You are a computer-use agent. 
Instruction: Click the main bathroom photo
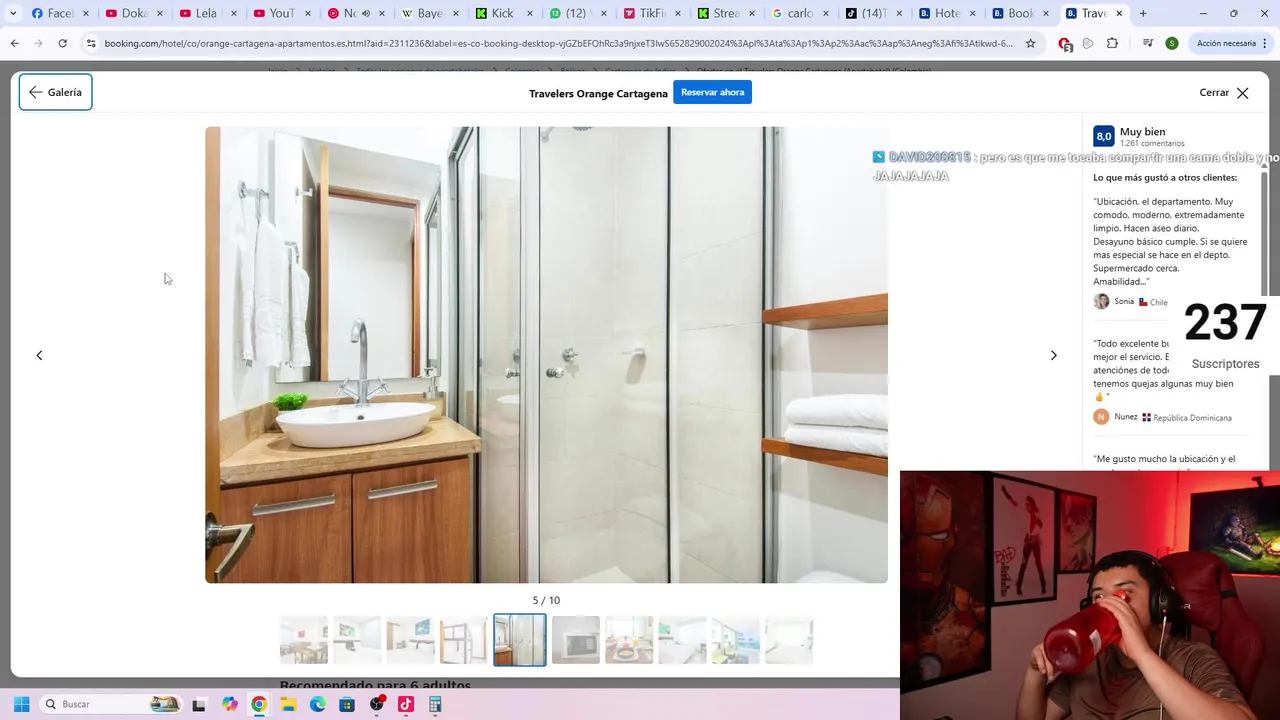pos(546,355)
